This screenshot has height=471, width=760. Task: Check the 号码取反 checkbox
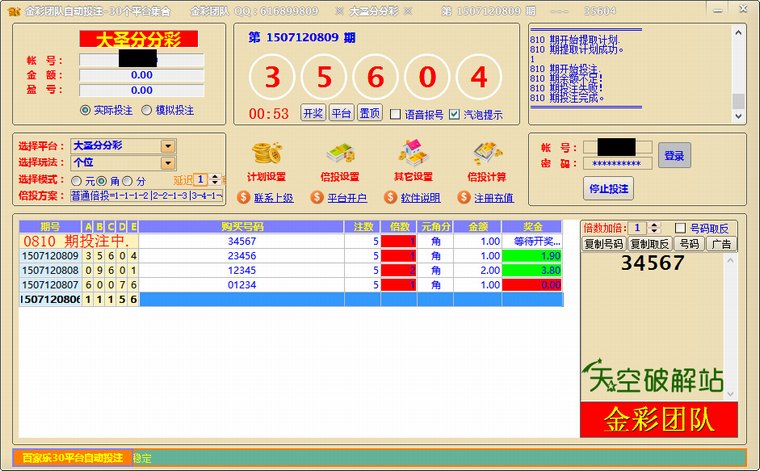(681, 228)
